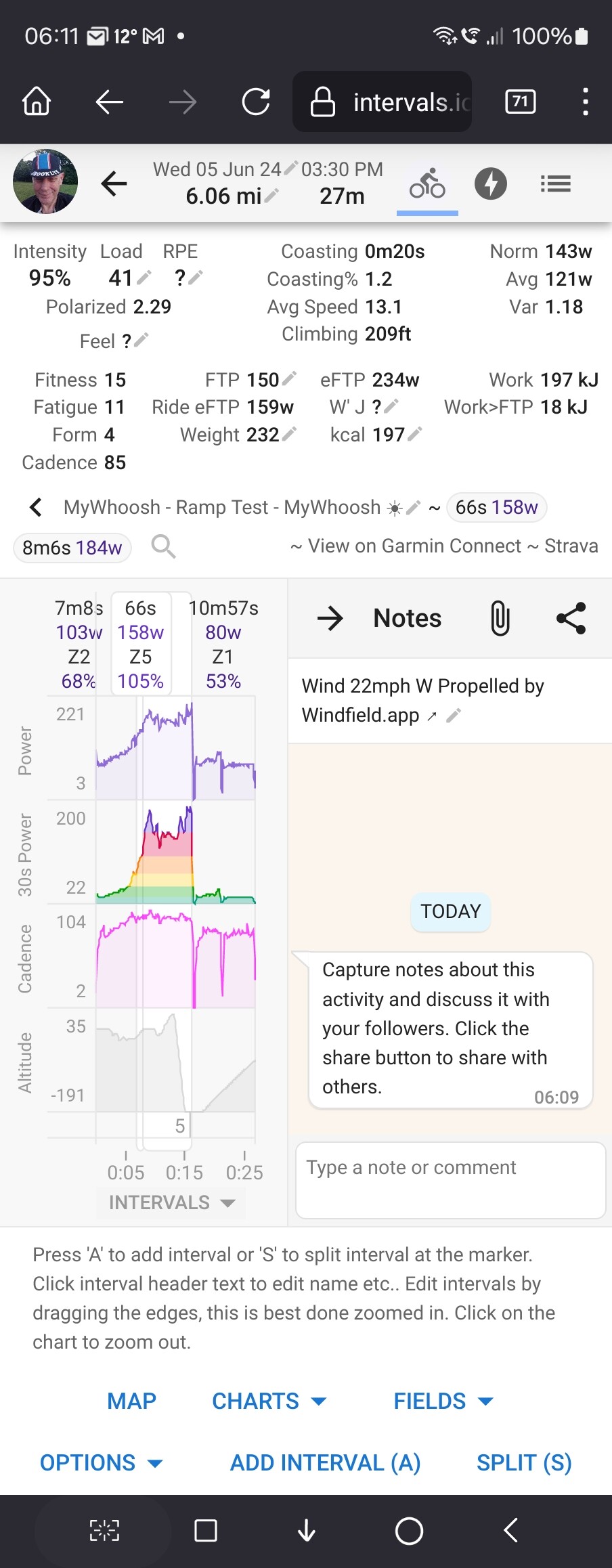Share the notes using the share icon
This screenshot has height=1568, width=612.
pyautogui.click(x=571, y=618)
